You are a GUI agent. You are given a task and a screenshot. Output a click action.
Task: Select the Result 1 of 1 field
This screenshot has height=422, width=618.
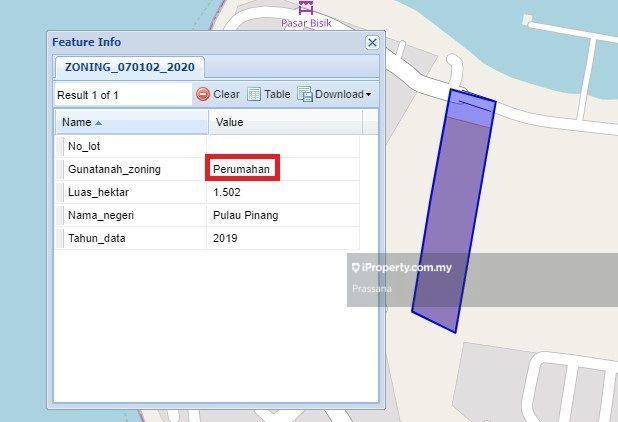(122, 95)
